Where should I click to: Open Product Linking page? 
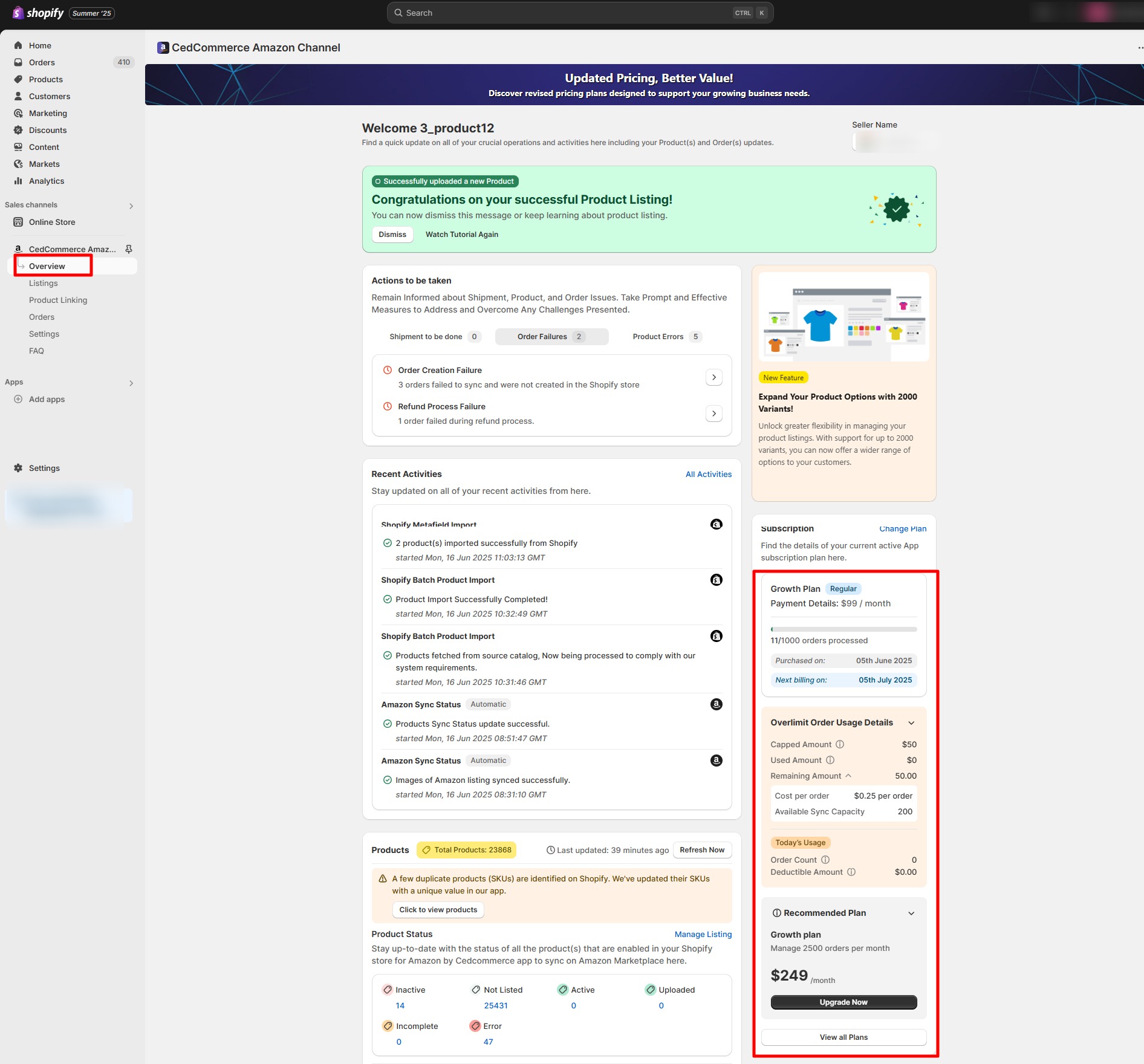coord(58,300)
